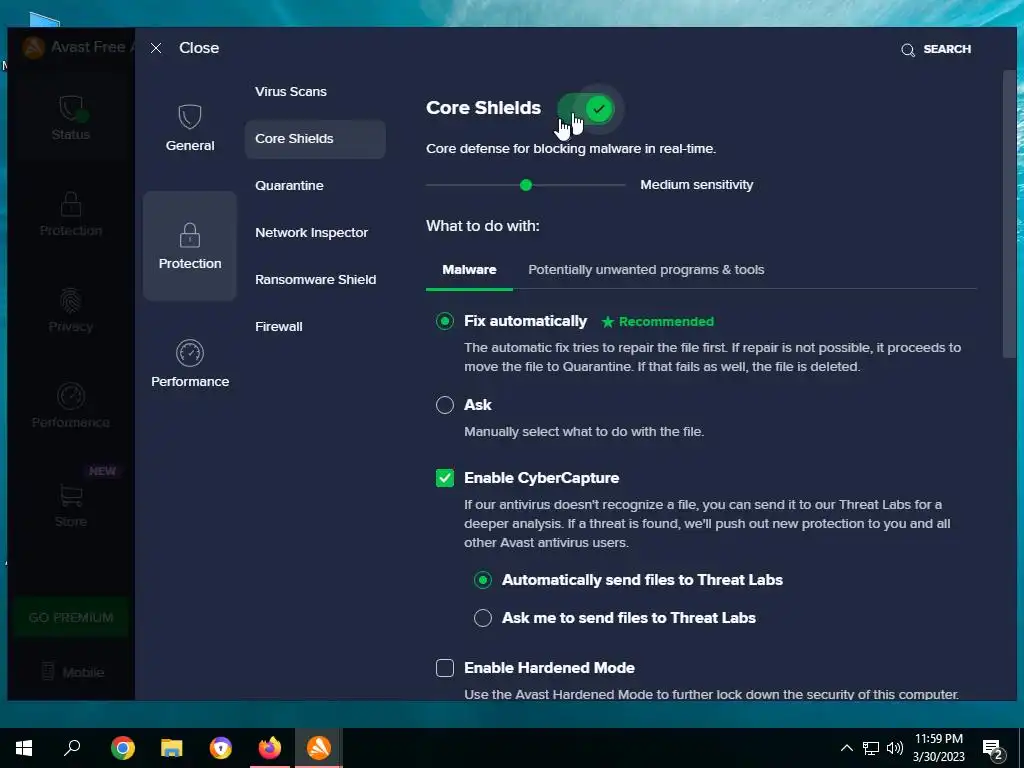The width and height of the screenshot is (1024, 768).
Task: Launch Google Chrome from the taskbar
Action: 122,748
